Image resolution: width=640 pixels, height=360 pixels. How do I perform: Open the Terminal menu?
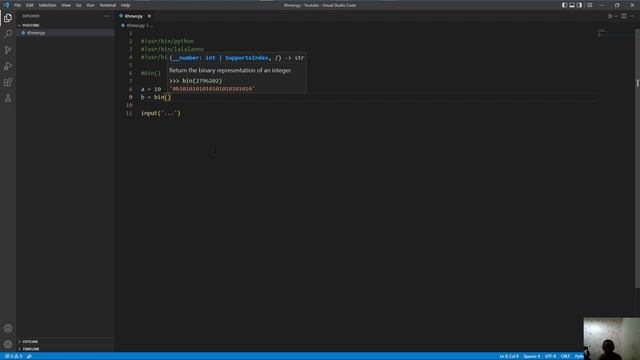pyautogui.click(x=108, y=5)
